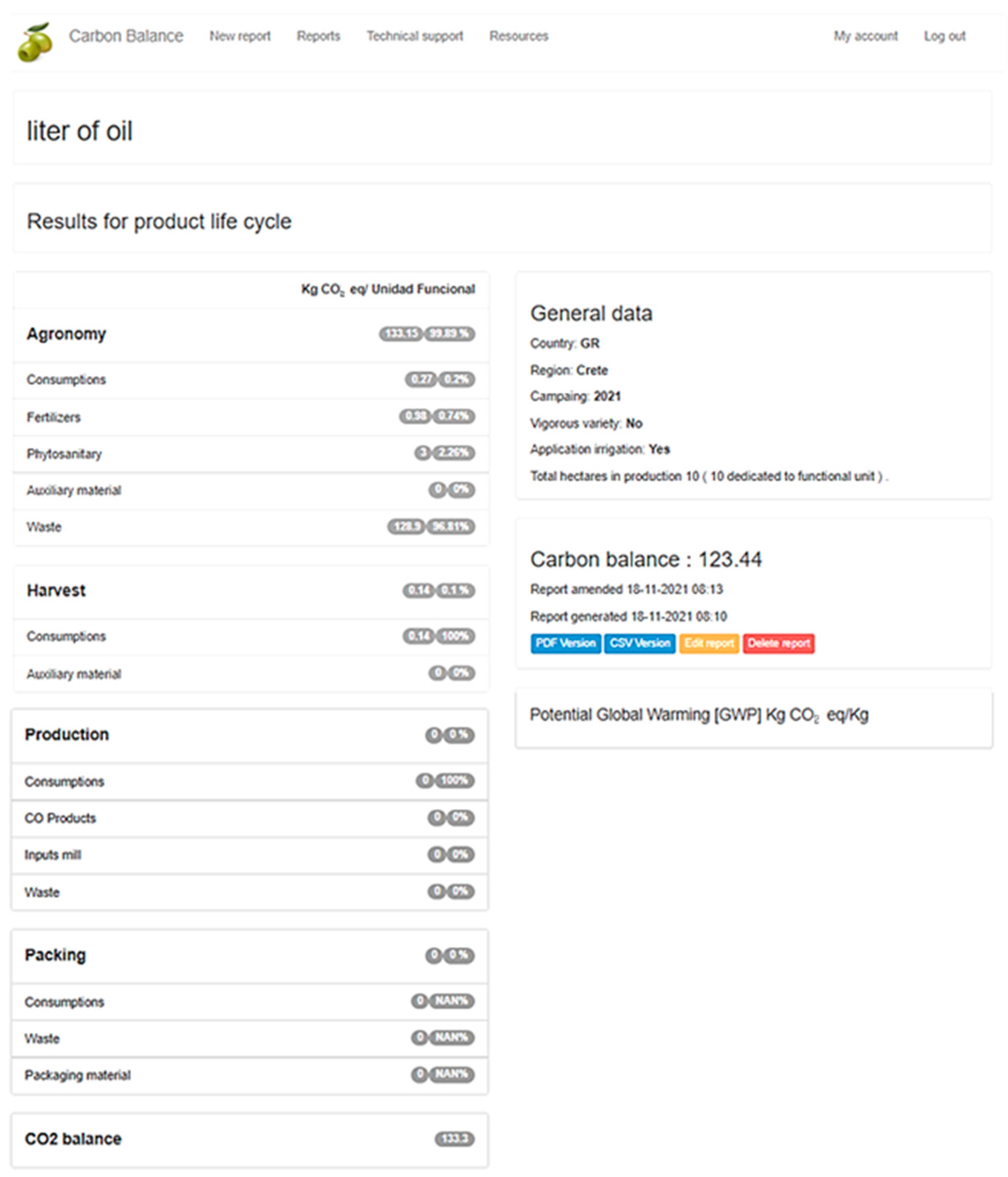The width and height of the screenshot is (1008, 1177).
Task: Expand the Production section header
Action: [x=66, y=734]
